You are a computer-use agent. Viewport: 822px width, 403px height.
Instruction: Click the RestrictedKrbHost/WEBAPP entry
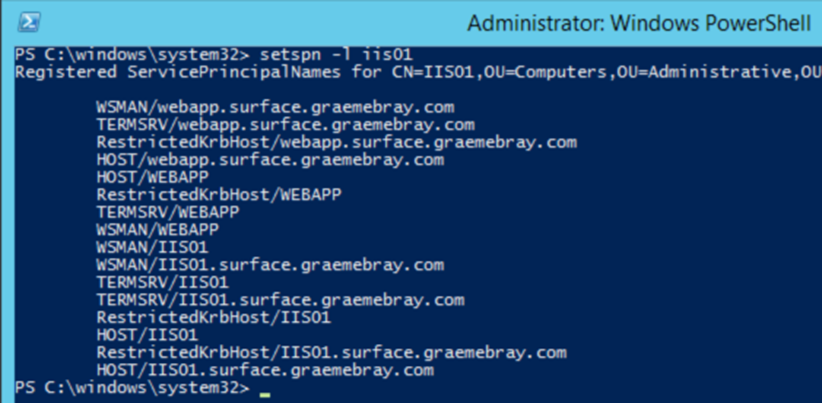click(x=219, y=194)
